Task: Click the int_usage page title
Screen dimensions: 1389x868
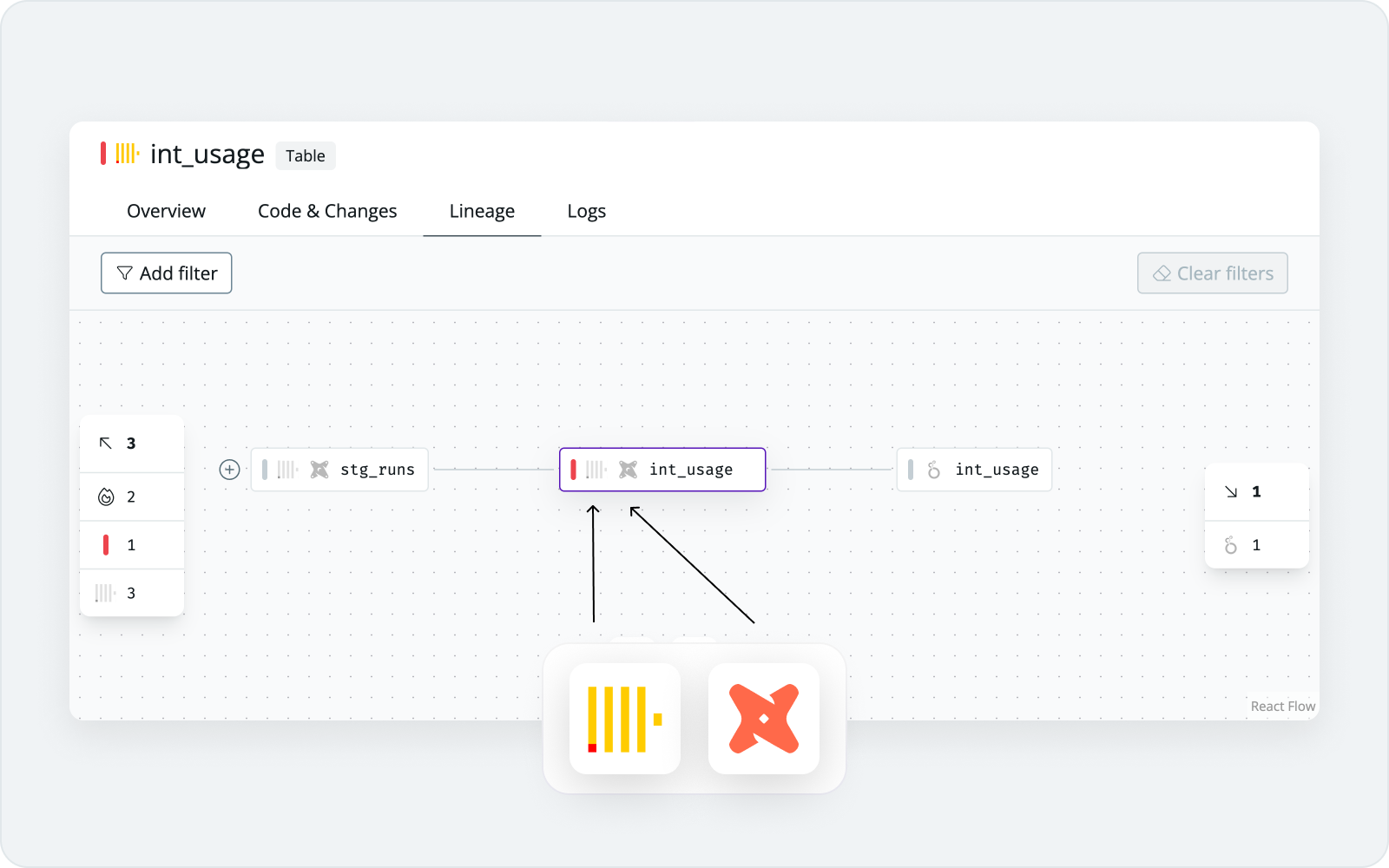Action: [x=207, y=154]
